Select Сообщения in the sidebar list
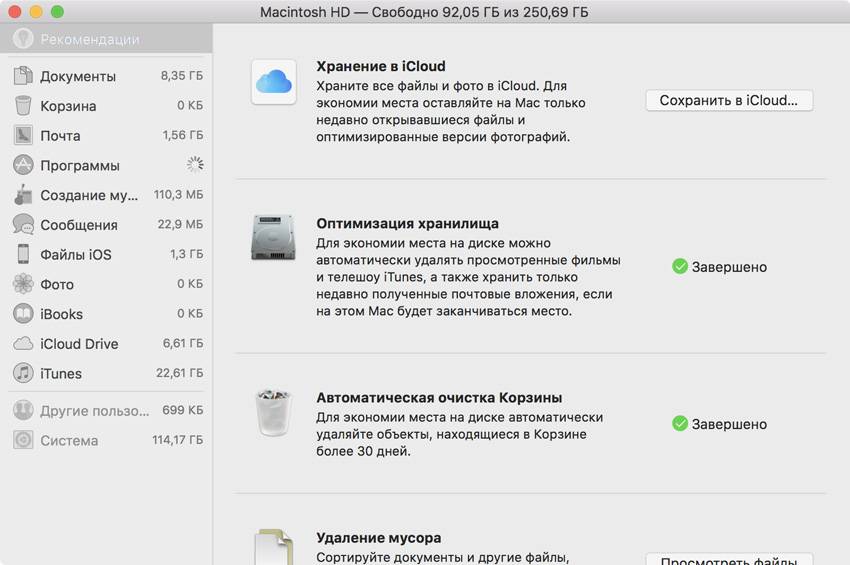 (x=78, y=225)
